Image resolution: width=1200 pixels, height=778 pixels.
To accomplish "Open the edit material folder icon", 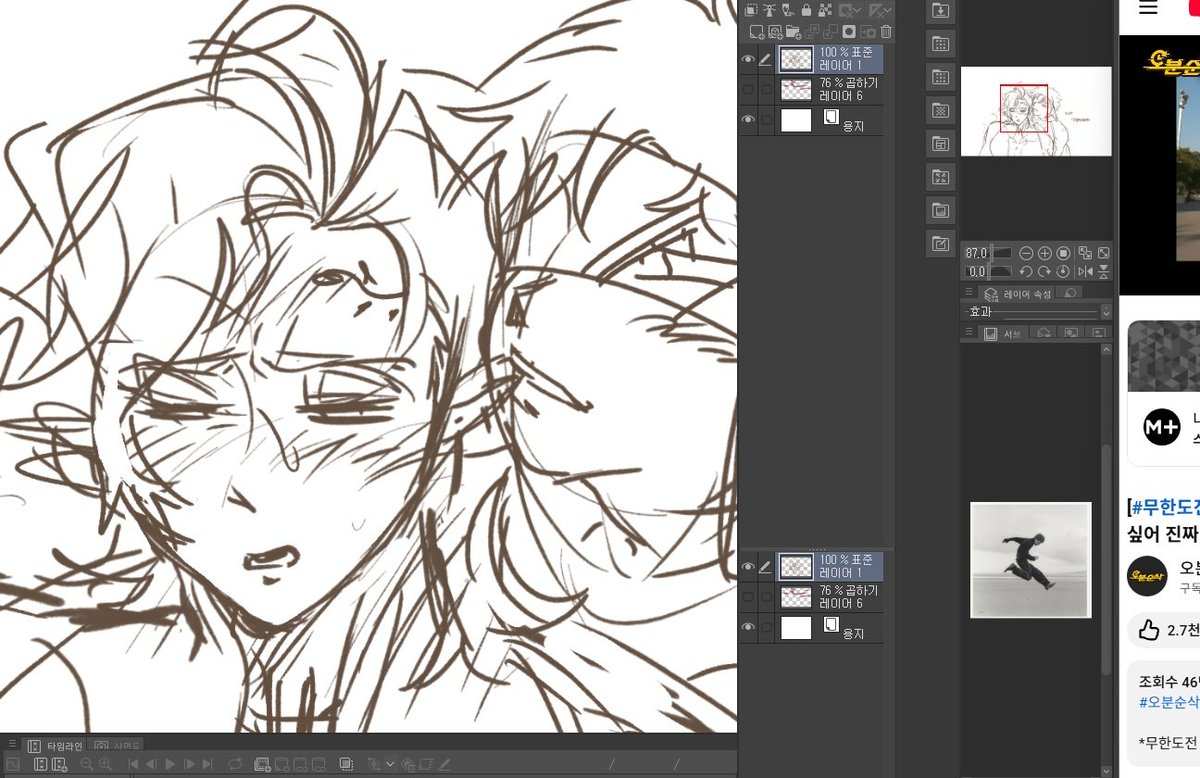I will [940, 243].
